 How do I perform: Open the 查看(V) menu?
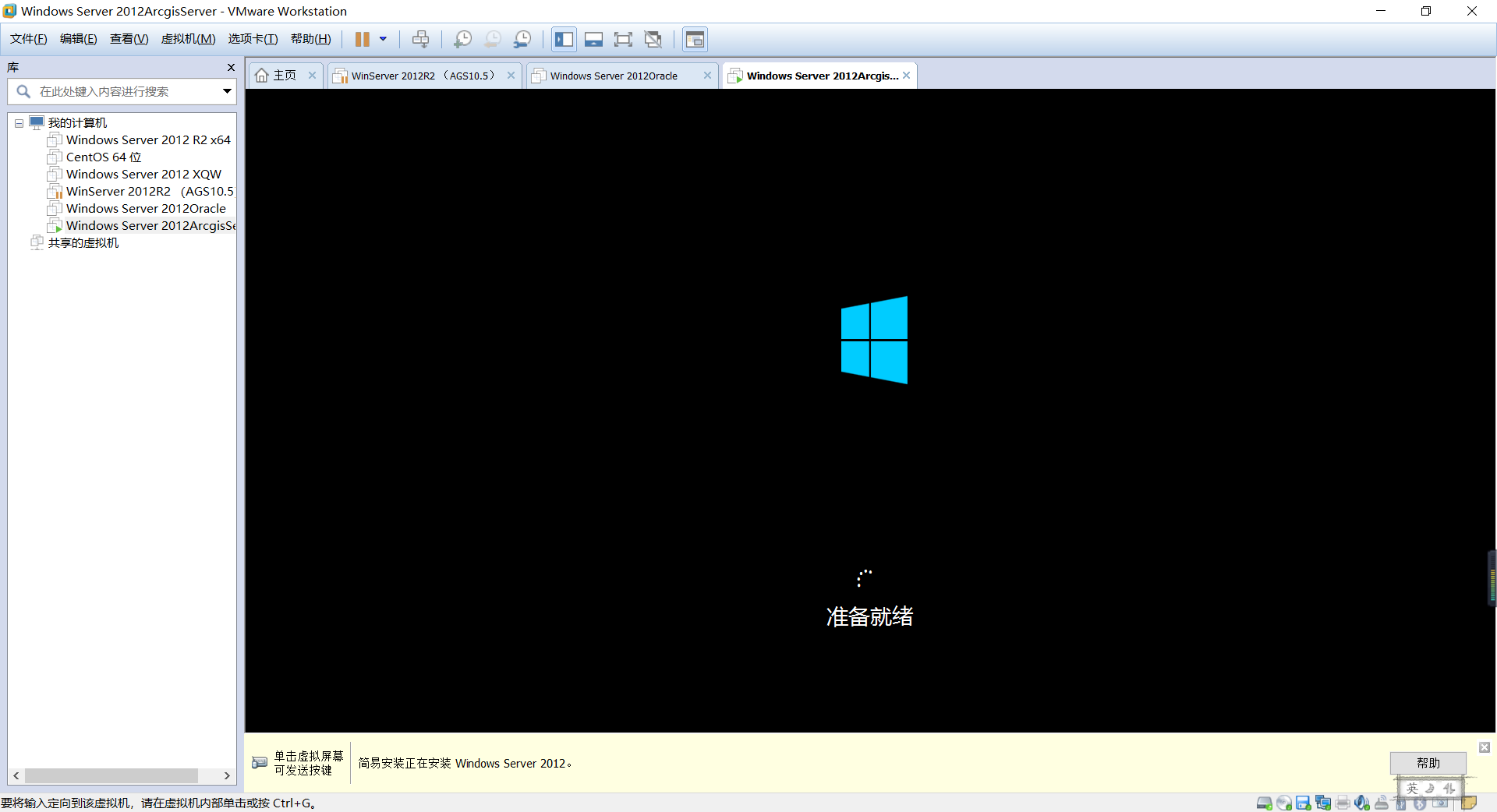(129, 39)
